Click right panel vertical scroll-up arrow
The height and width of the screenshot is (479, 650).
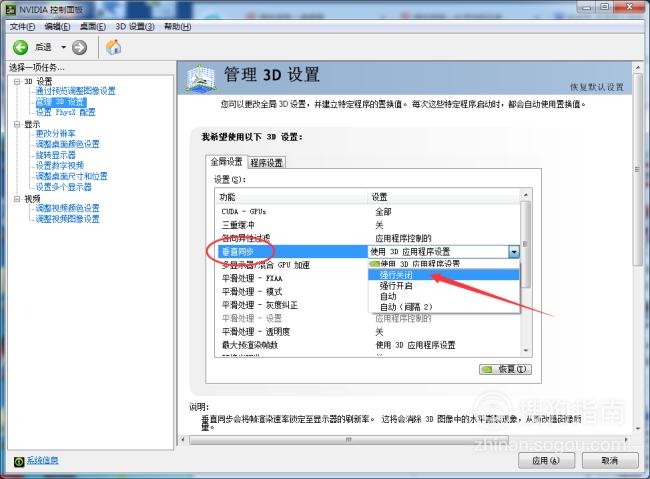tap(638, 68)
